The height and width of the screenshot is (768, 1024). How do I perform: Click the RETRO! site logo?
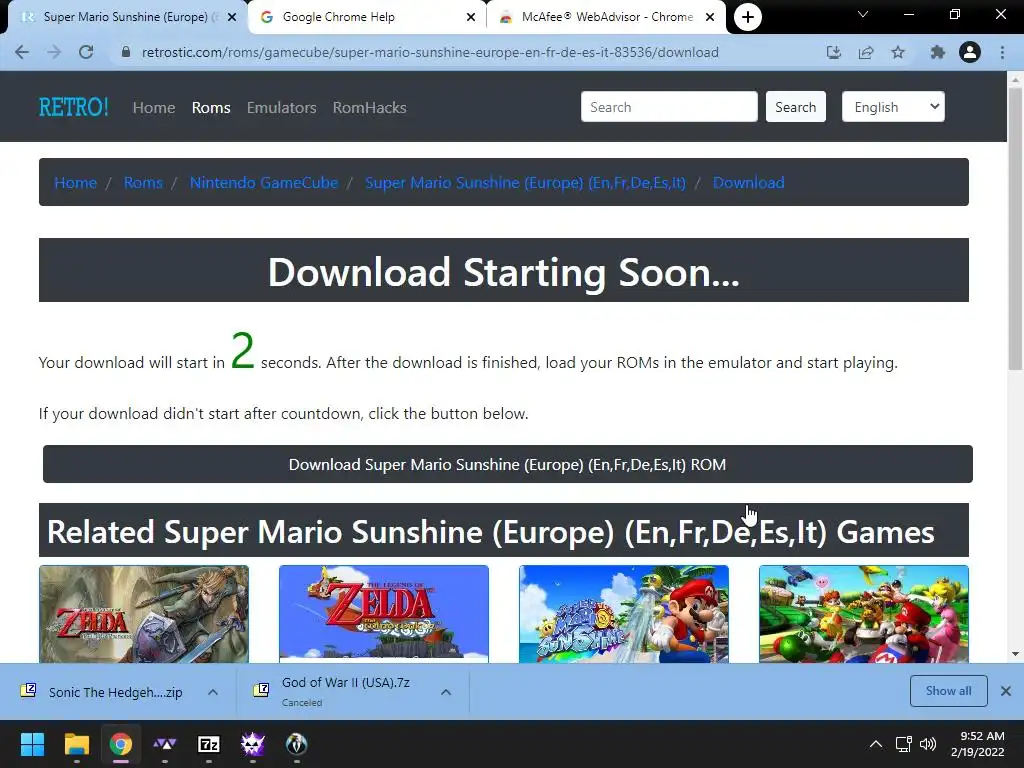tap(74, 107)
